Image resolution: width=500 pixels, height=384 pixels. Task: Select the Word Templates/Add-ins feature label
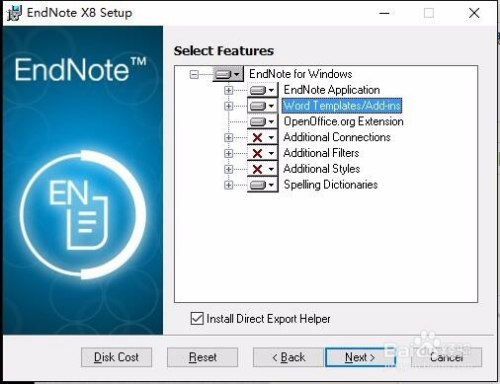pyautogui.click(x=342, y=106)
